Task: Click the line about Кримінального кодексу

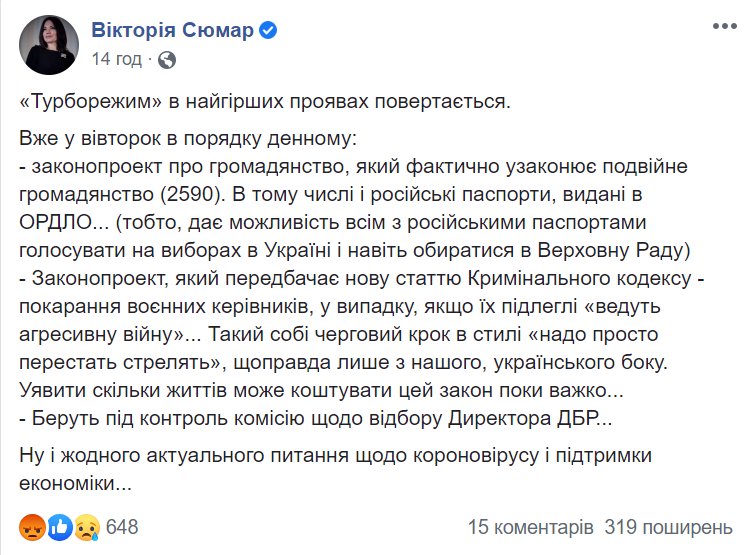Action: pyautogui.click(x=362, y=279)
